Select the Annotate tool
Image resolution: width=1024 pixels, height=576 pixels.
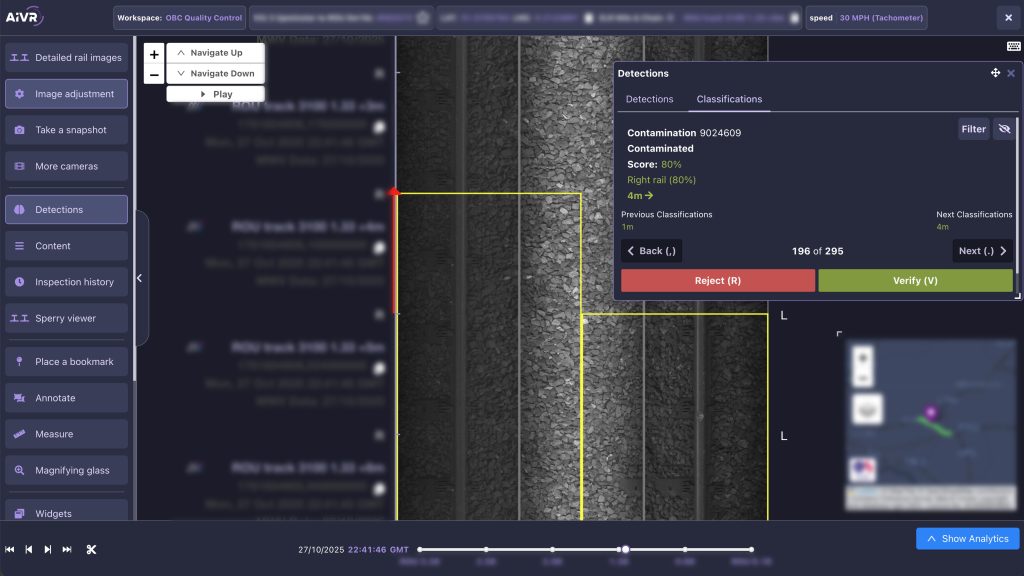pos(66,398)
